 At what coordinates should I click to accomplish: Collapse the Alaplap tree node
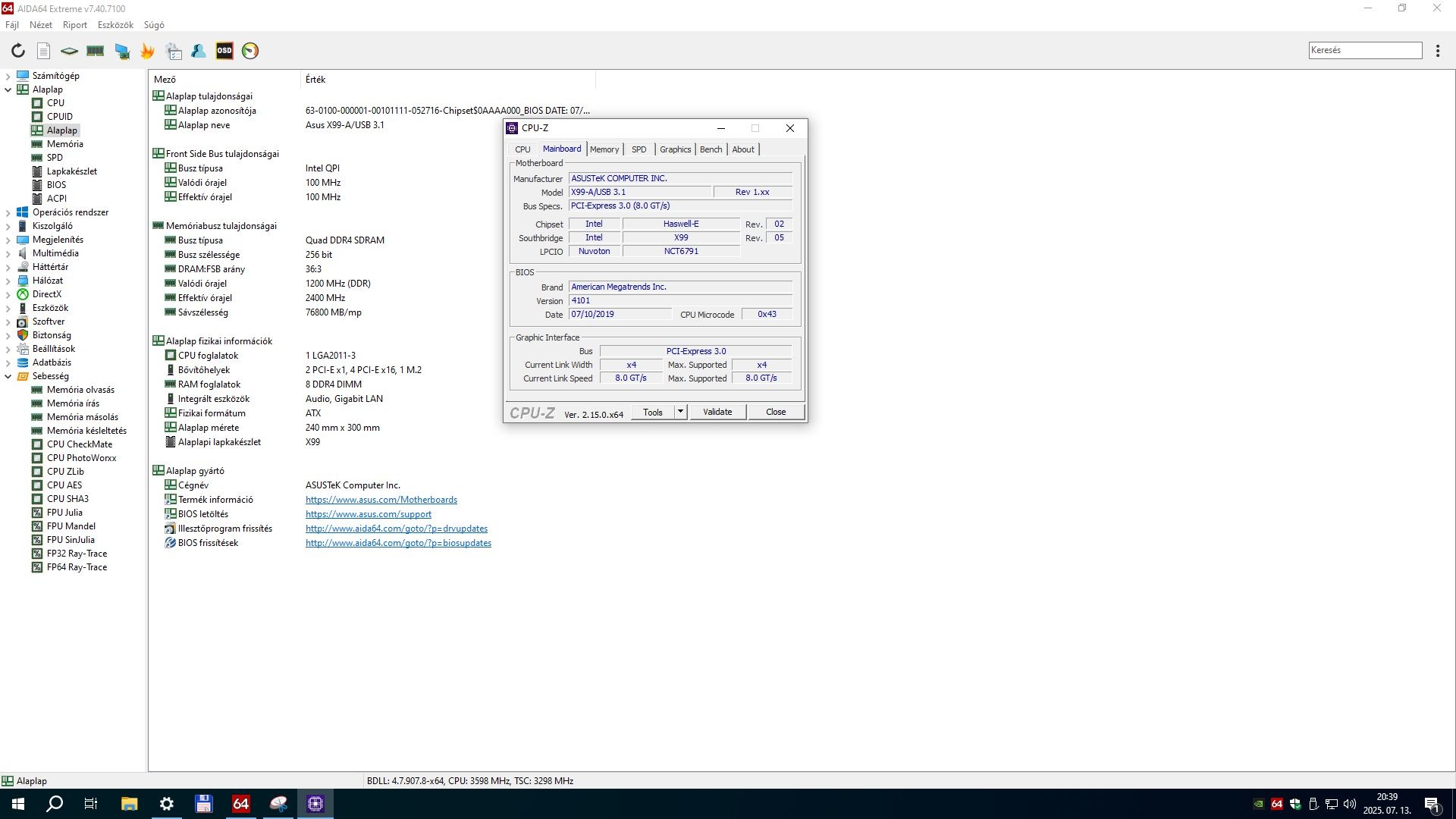pos(8,89)
